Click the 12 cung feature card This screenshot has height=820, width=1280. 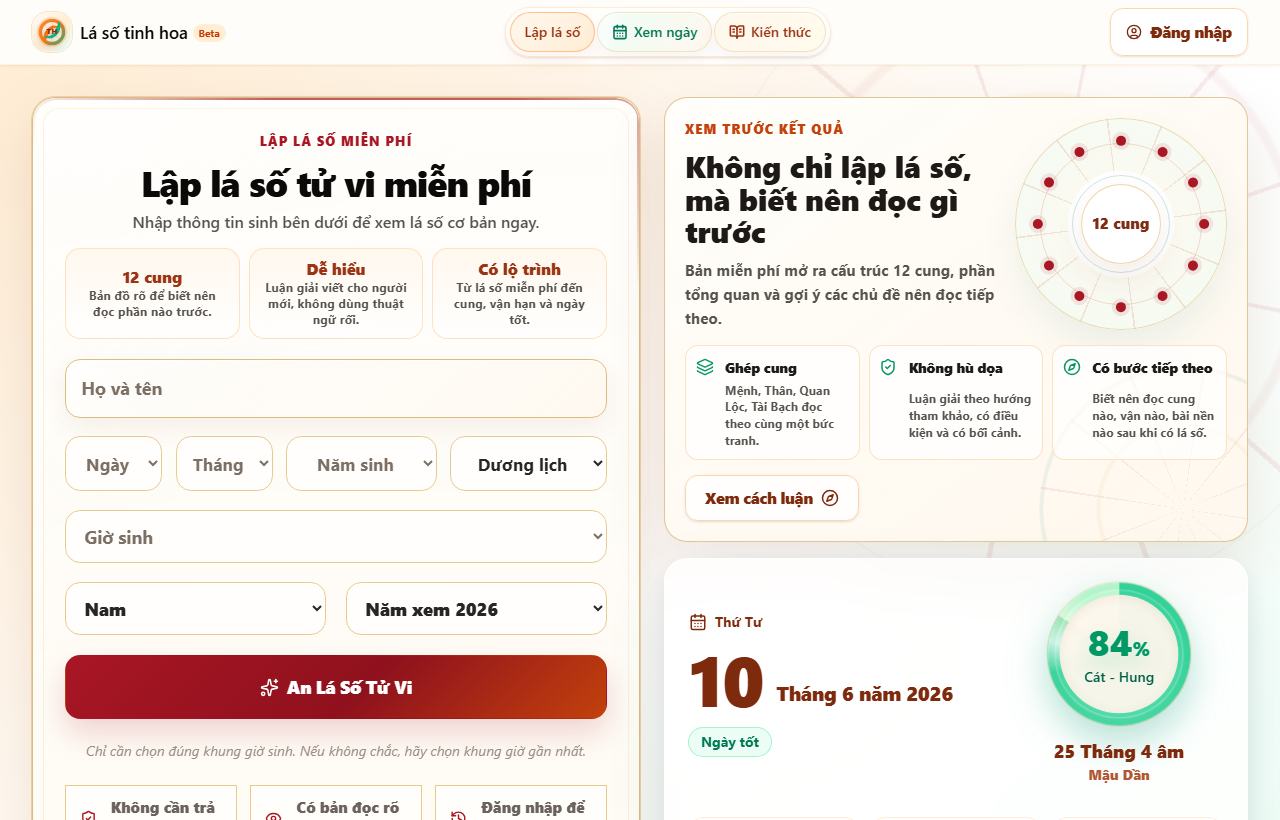152,294
